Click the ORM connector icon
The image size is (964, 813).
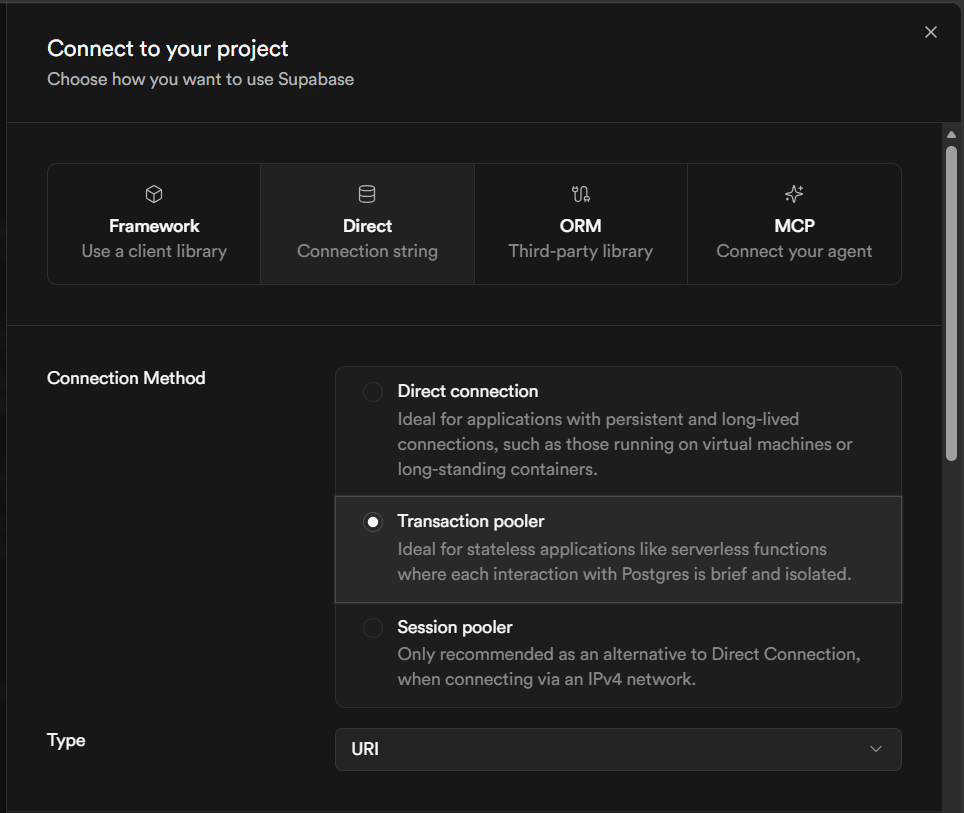580,194
